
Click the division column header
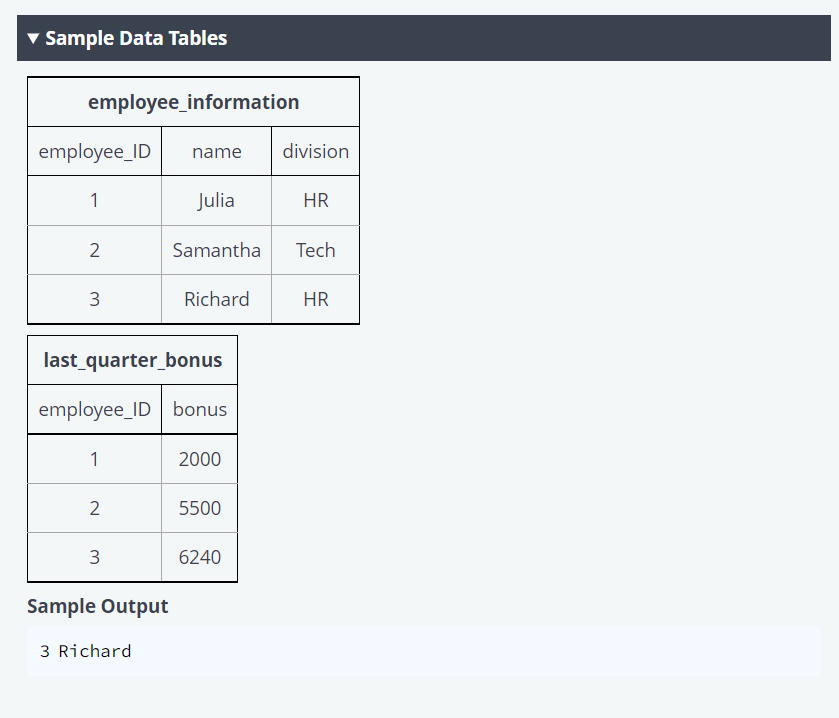(316, 151)
